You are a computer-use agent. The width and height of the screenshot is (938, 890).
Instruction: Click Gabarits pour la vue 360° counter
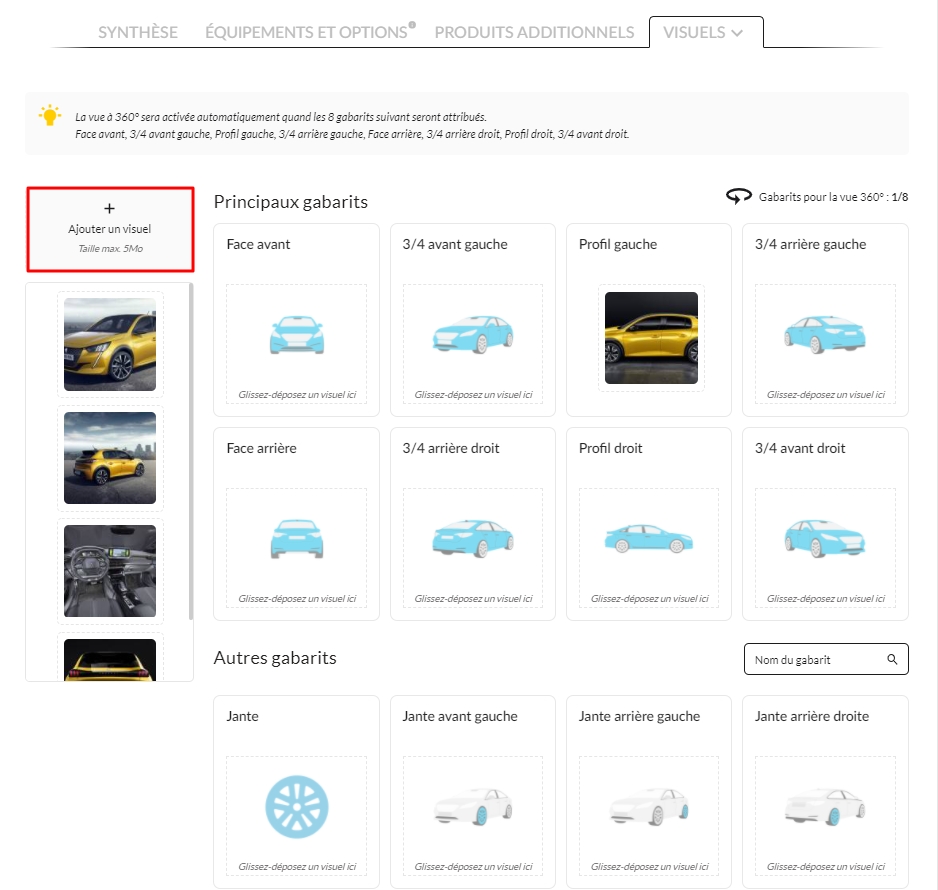click(833, 197)
